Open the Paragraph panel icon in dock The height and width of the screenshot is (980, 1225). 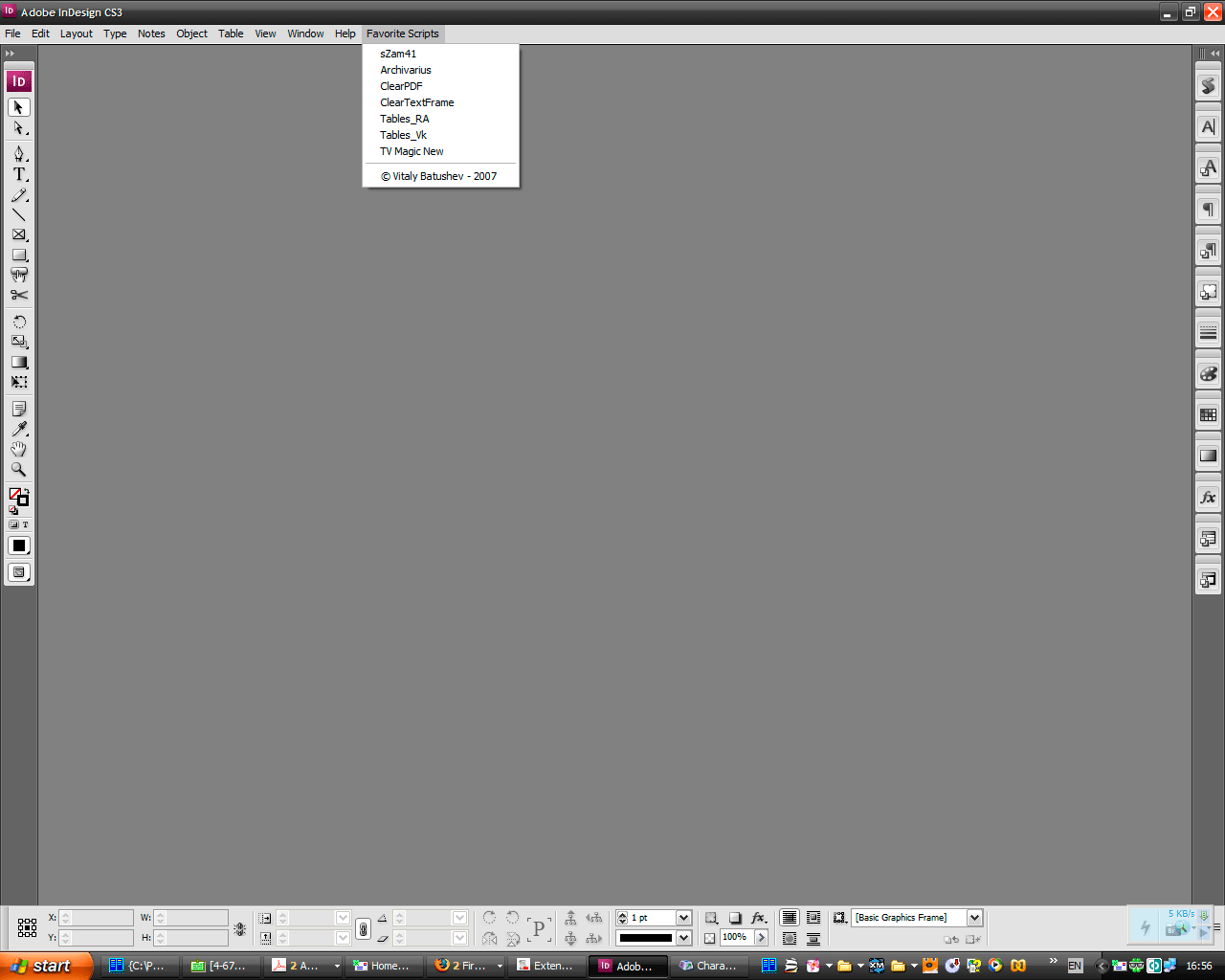1208,210
